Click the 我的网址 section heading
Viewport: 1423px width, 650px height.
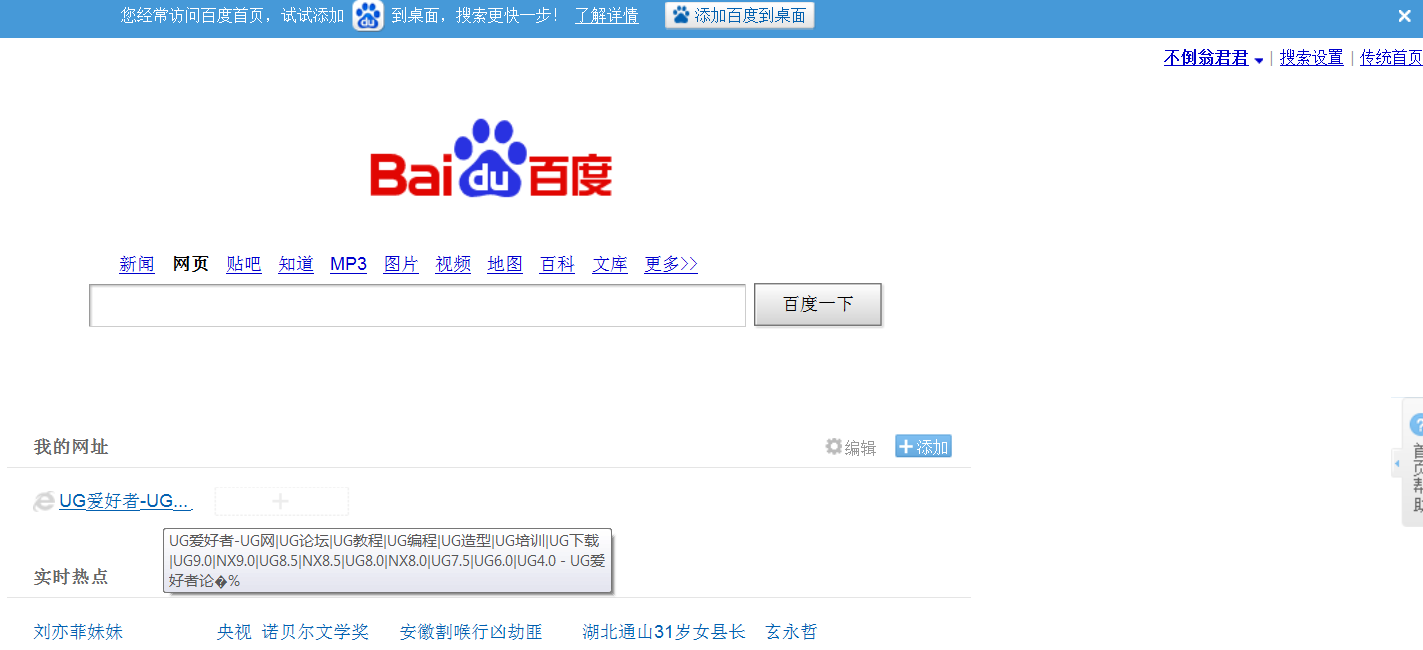pyautogui.click(x=71, y=447)
